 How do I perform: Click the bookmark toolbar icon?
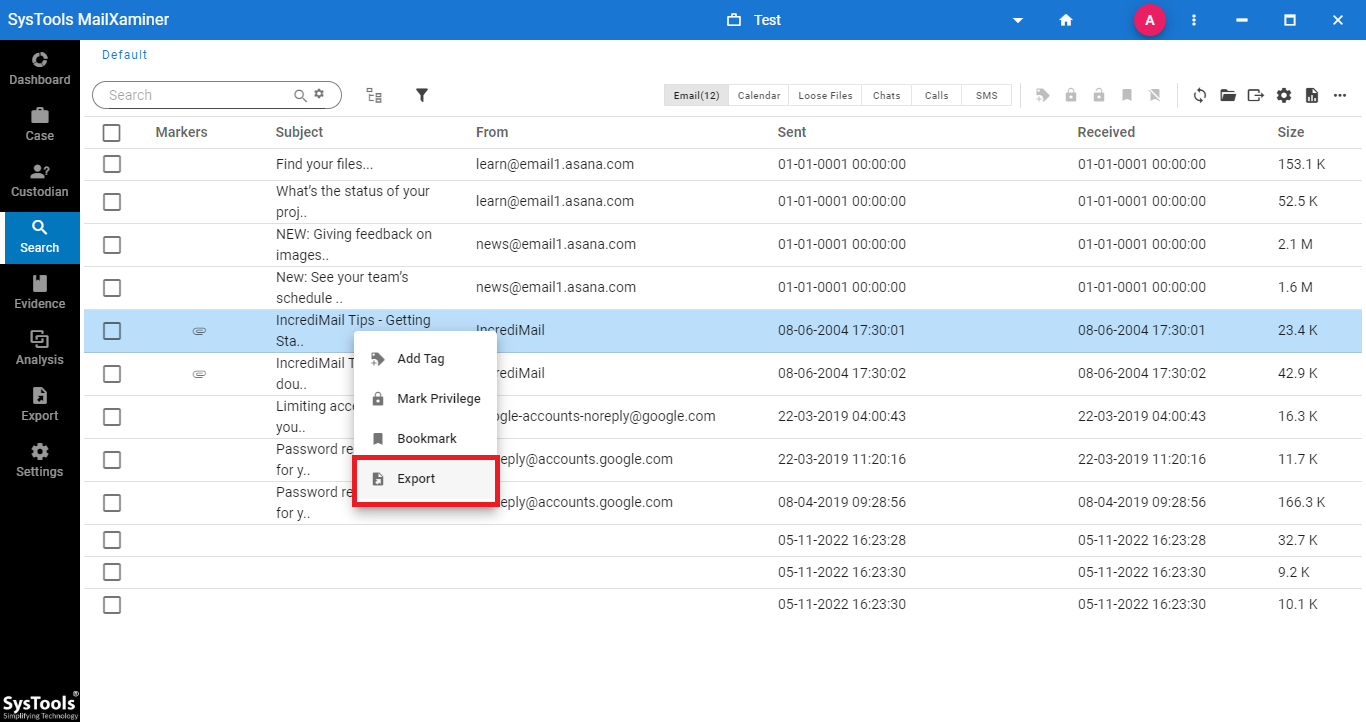click(x=1127, y=95)
